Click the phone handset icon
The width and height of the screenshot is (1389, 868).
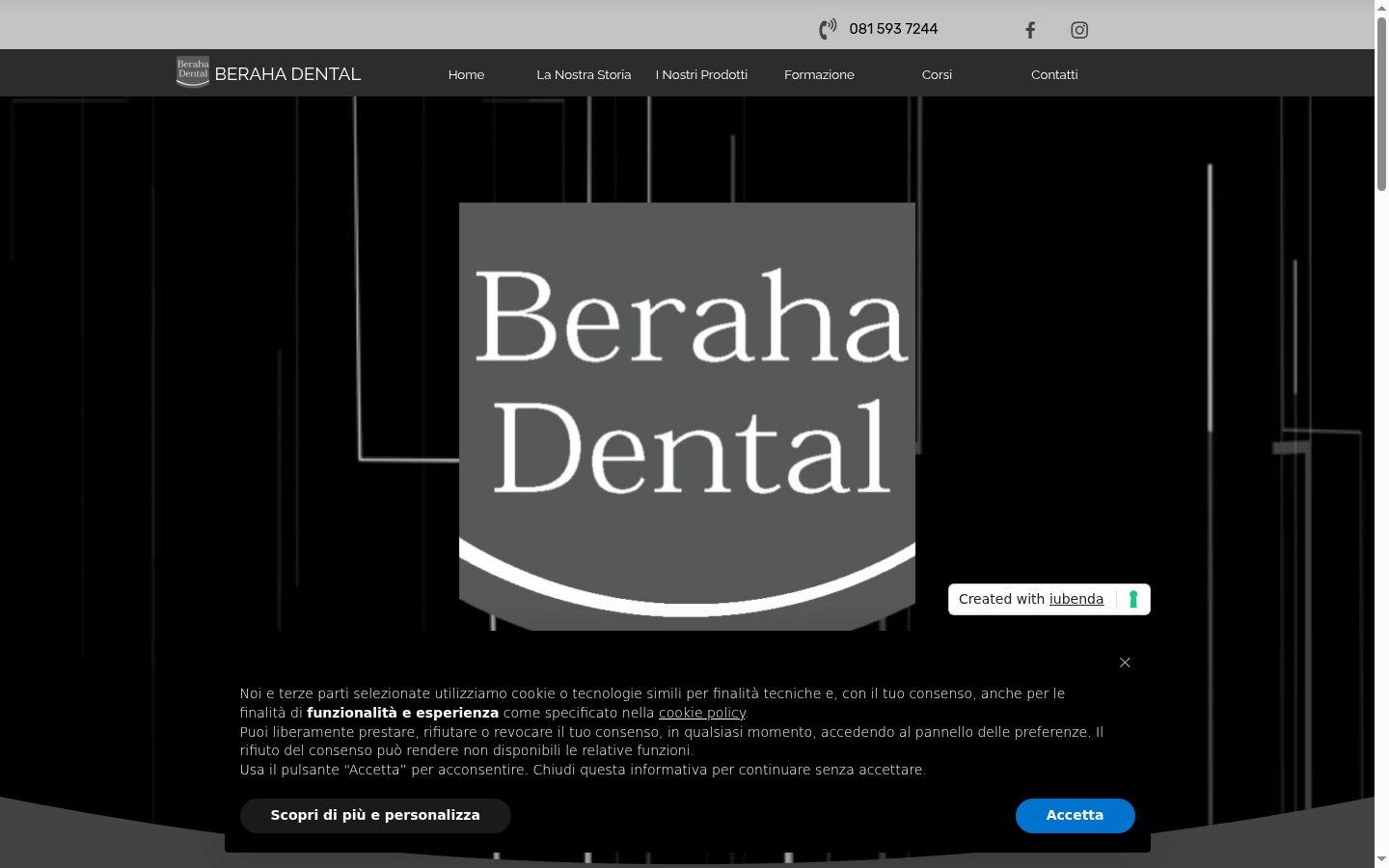828,30
